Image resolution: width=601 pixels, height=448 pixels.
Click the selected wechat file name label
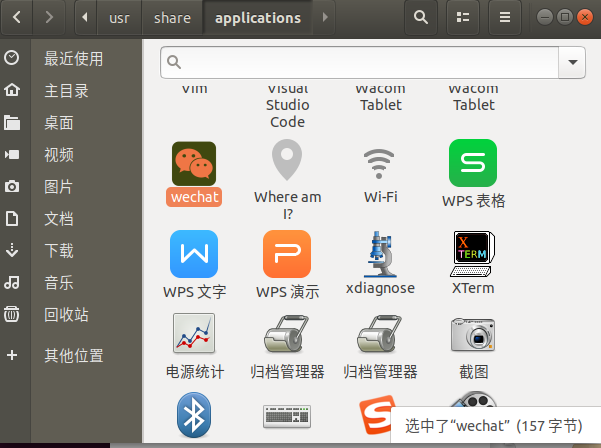(x=194, y=197)
